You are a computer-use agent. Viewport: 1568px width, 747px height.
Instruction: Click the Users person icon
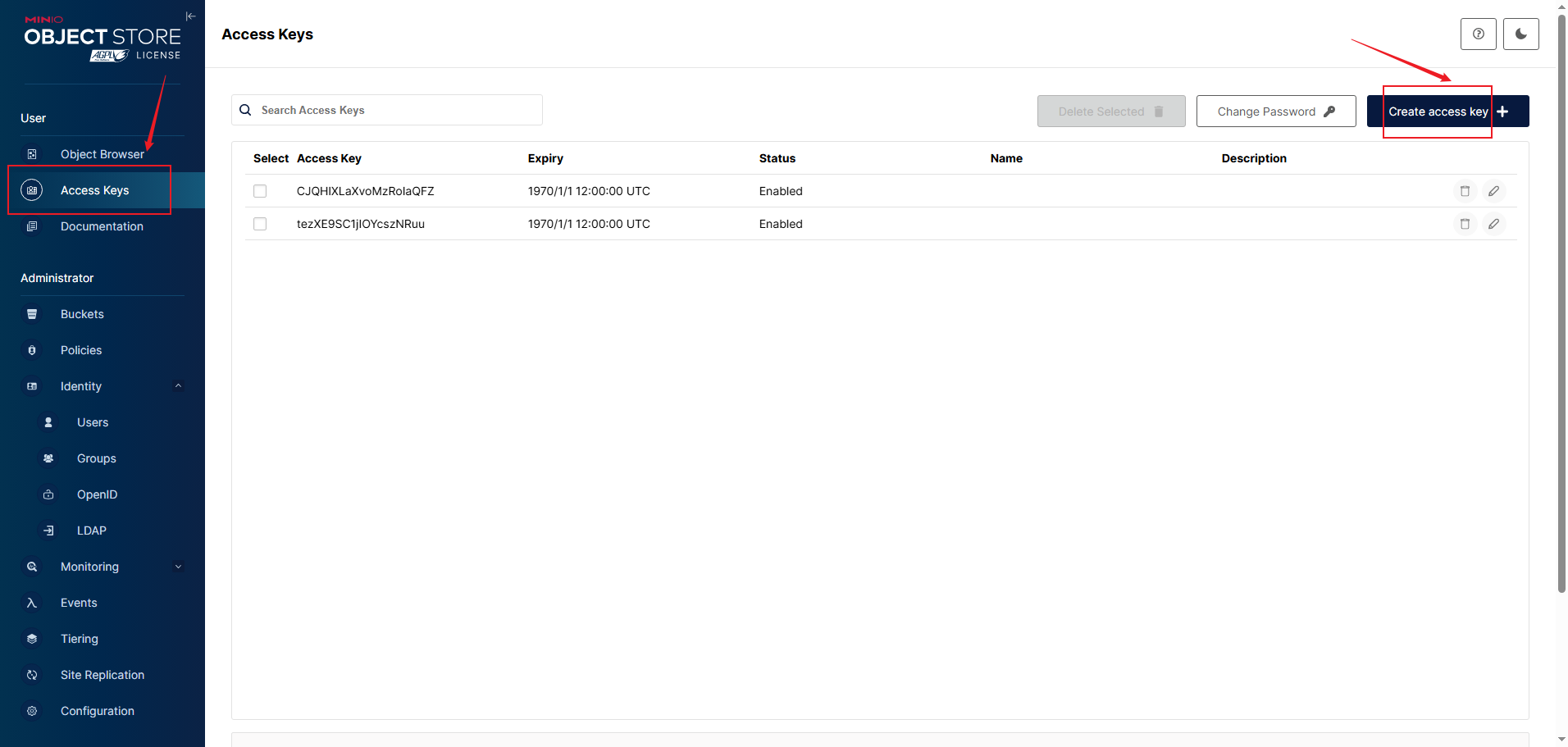pos(48,422)
